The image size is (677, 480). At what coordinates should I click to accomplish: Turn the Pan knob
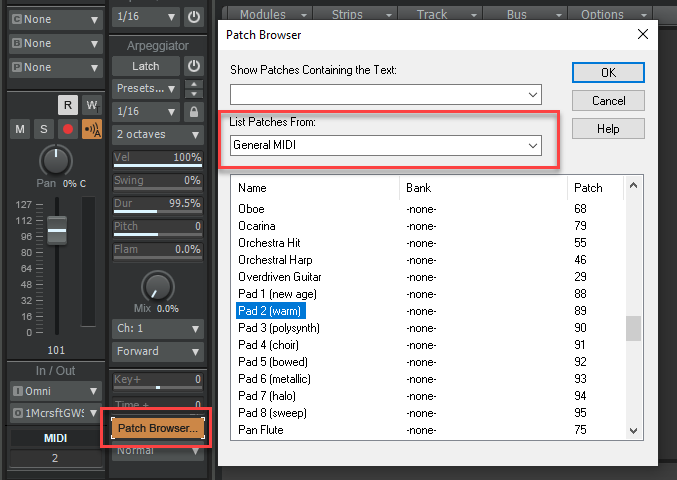56,160
